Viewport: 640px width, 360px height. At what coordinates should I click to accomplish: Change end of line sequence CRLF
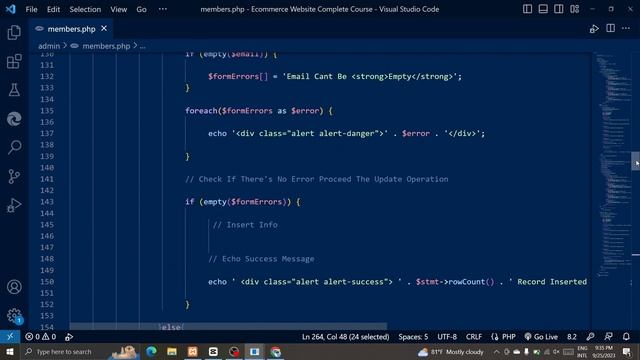point(473,337)
